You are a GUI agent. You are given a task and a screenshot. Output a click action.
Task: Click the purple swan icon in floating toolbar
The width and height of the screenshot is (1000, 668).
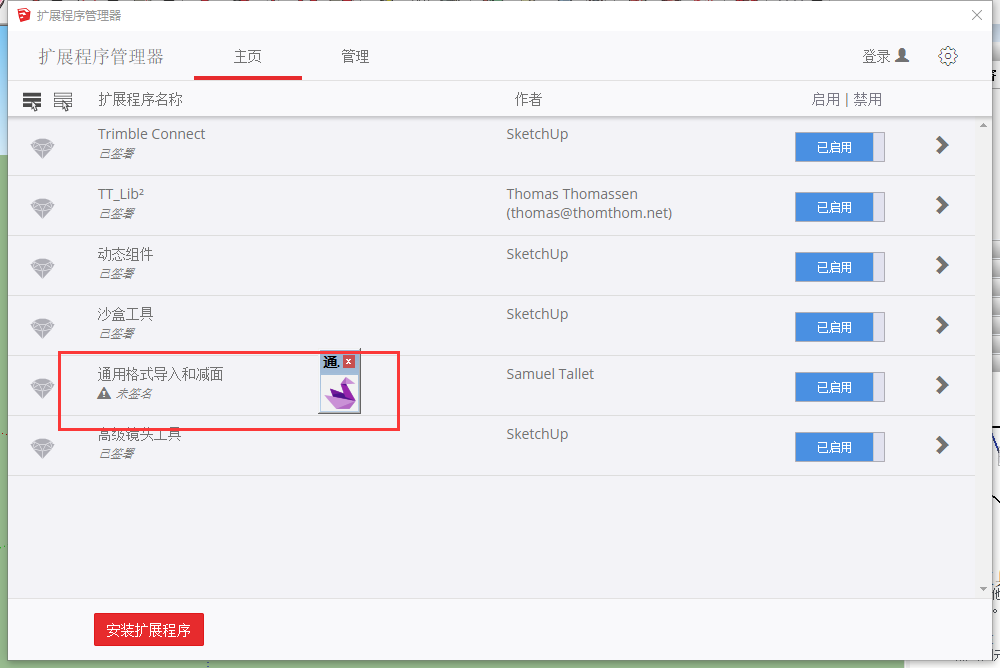[x=340, y=392]
